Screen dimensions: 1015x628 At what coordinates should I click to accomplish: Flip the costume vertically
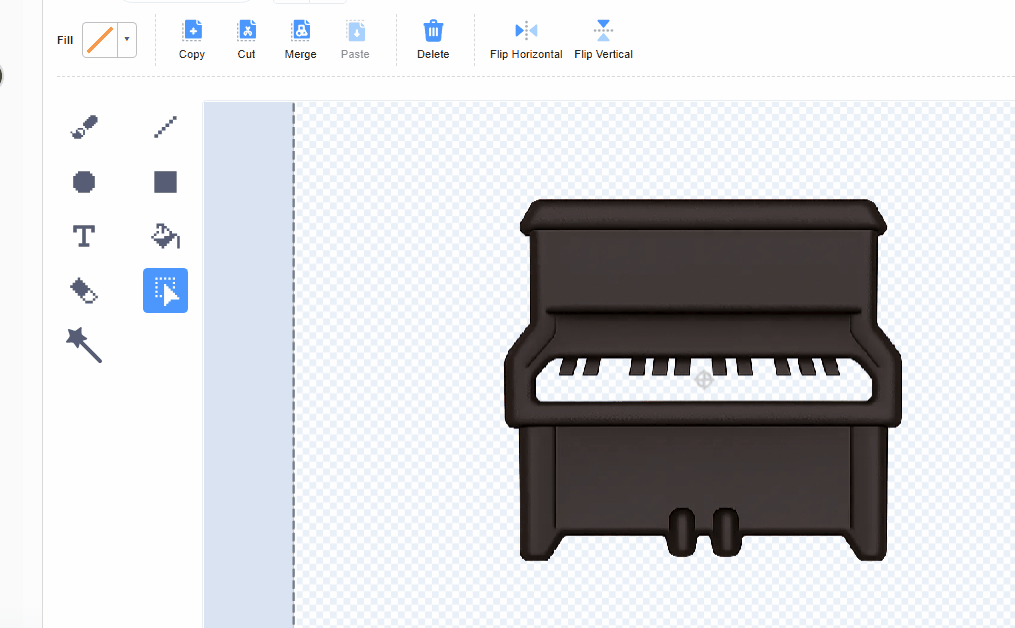tap(603, 39)
